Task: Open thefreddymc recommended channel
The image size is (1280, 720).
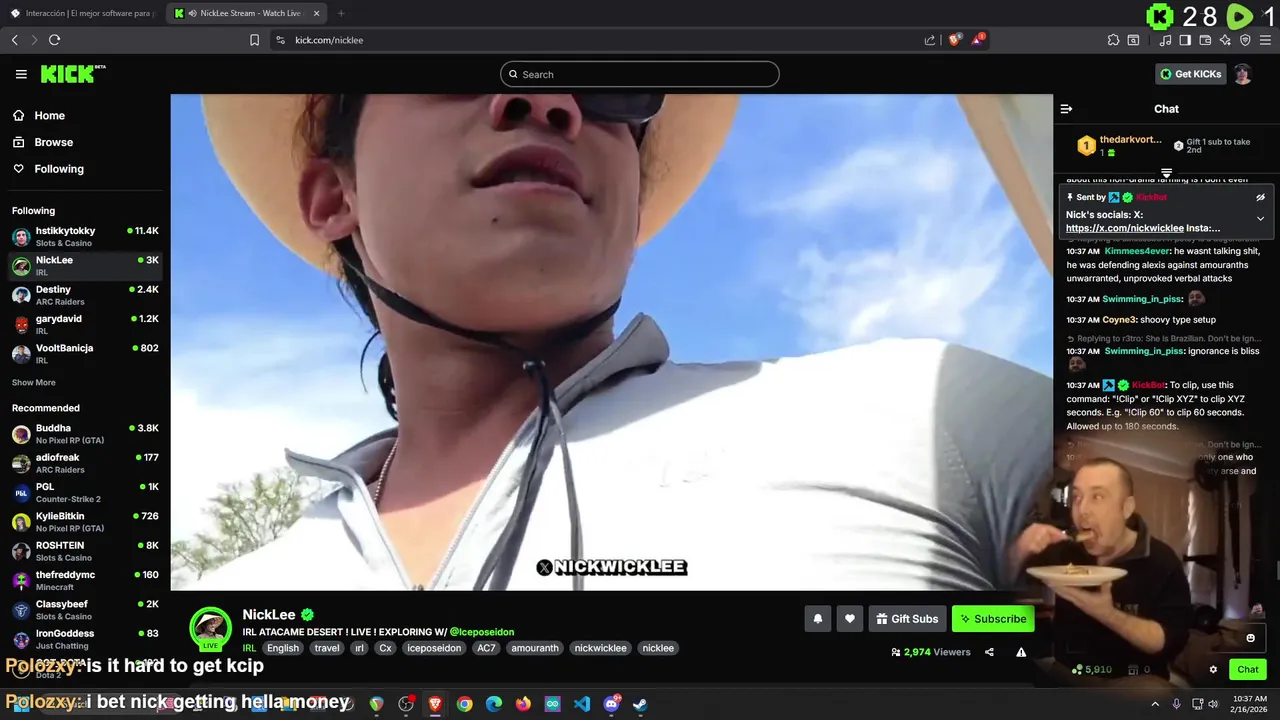Action: tap(85, 580)
